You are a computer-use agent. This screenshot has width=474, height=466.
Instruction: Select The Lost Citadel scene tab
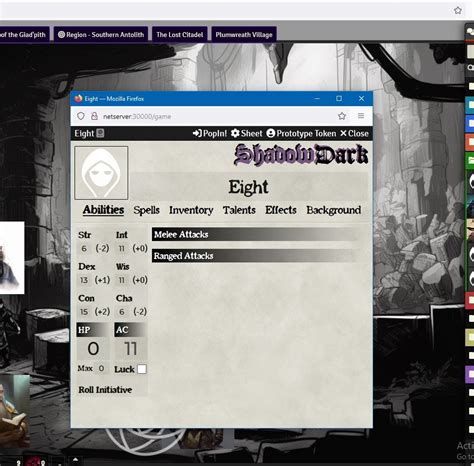point(180,35)
